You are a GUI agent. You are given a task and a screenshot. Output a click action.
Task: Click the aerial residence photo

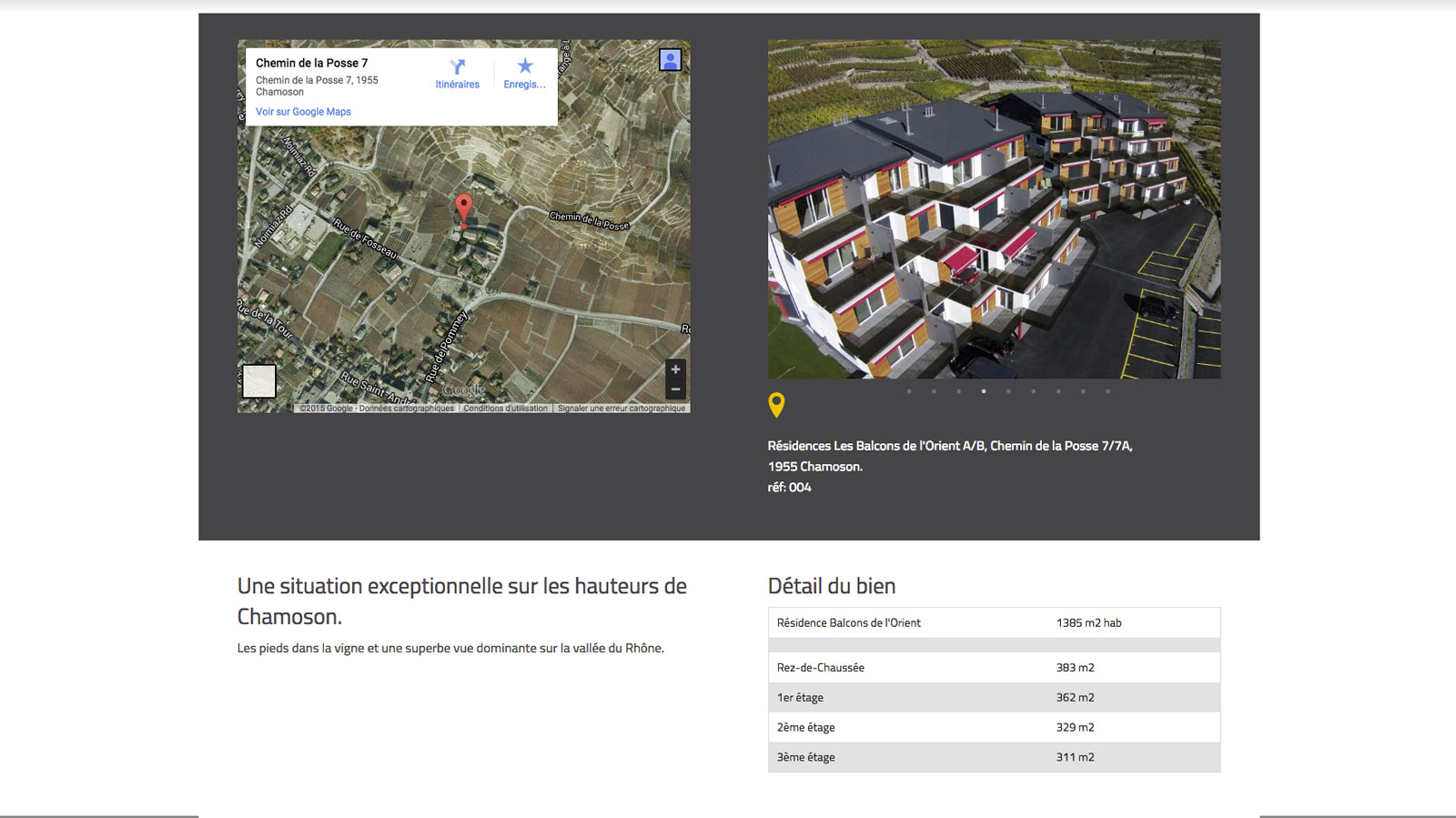coord(994,208)
